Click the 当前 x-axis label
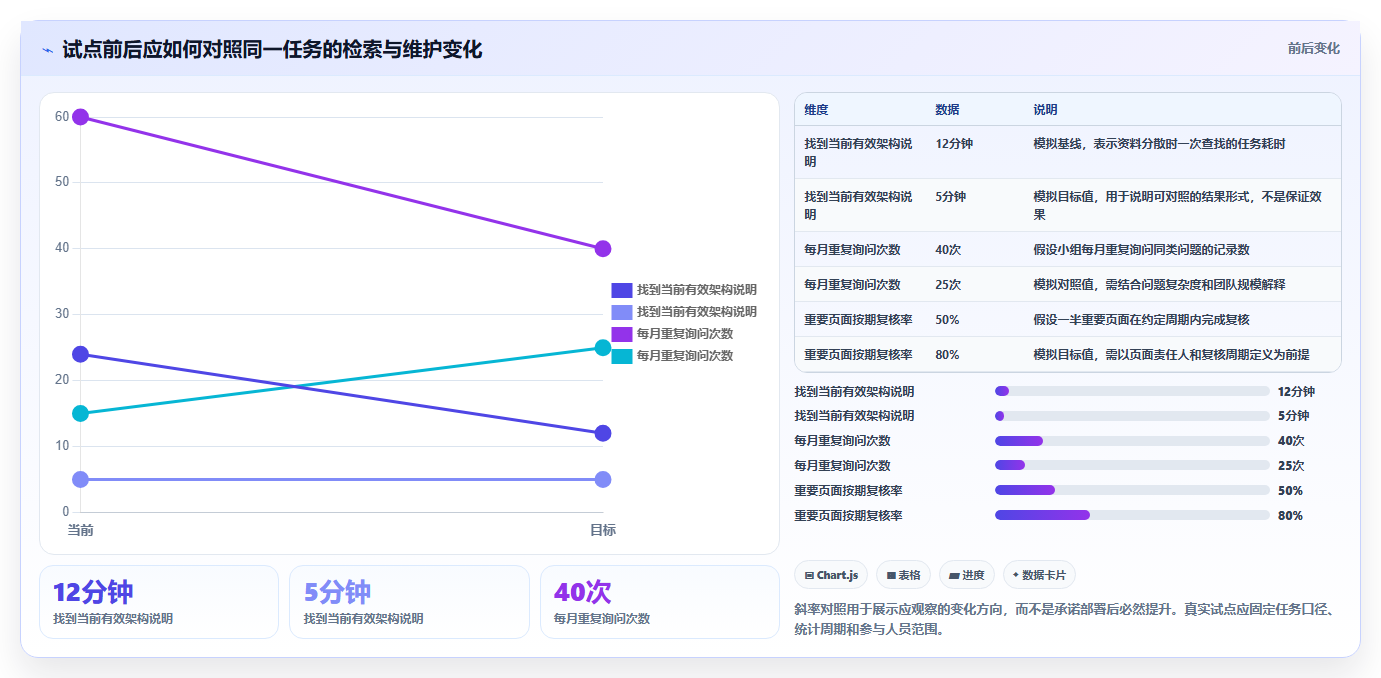The height and width of the screenshot is (678, 1381). [81, 530]
